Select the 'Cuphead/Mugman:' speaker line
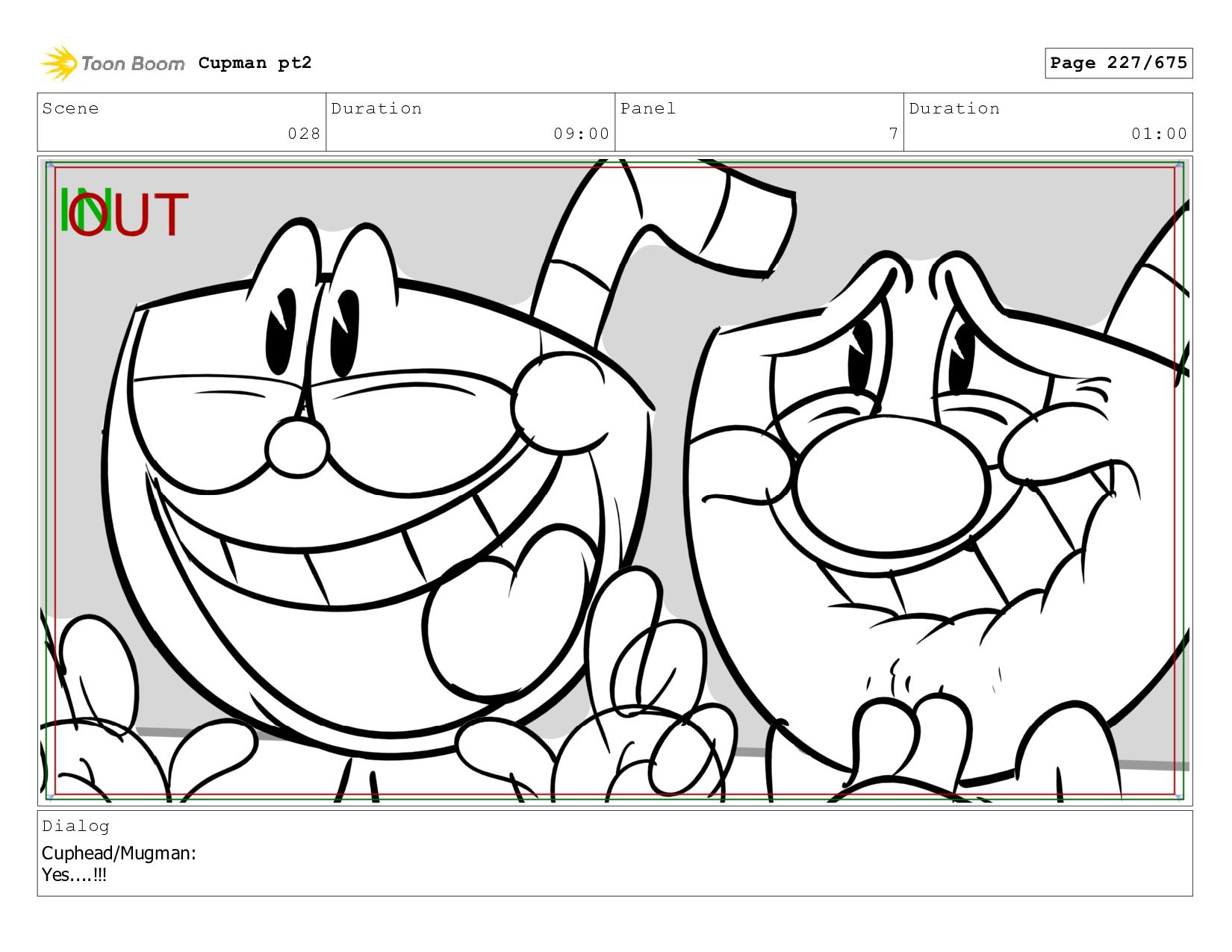This screenshot has width=1232, height=952. [x=119, y=853]
